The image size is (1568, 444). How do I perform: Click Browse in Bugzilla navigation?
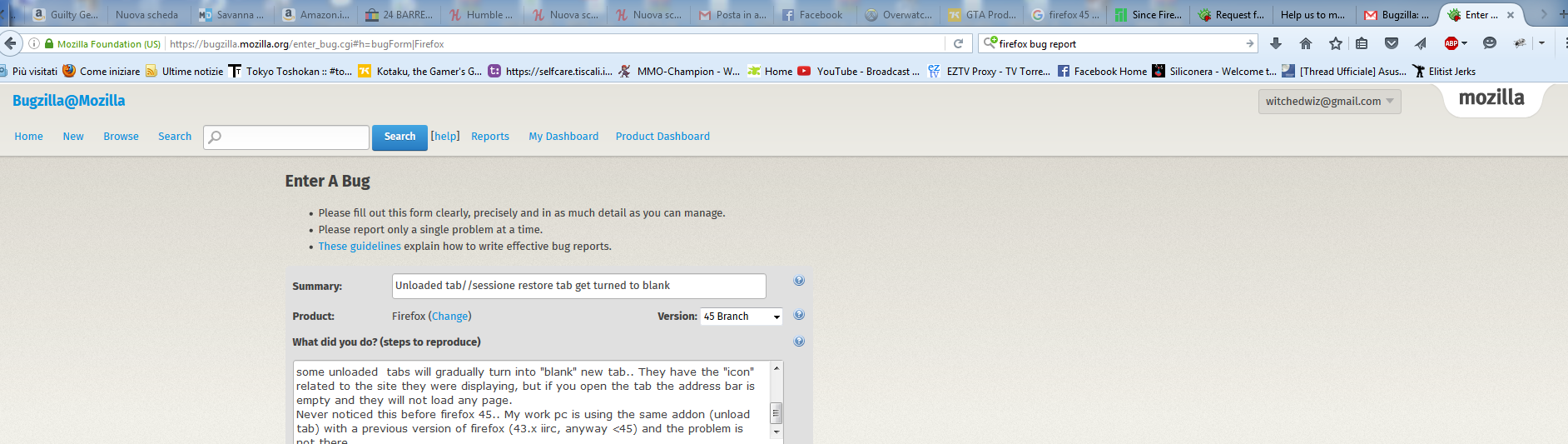(121, 137)
